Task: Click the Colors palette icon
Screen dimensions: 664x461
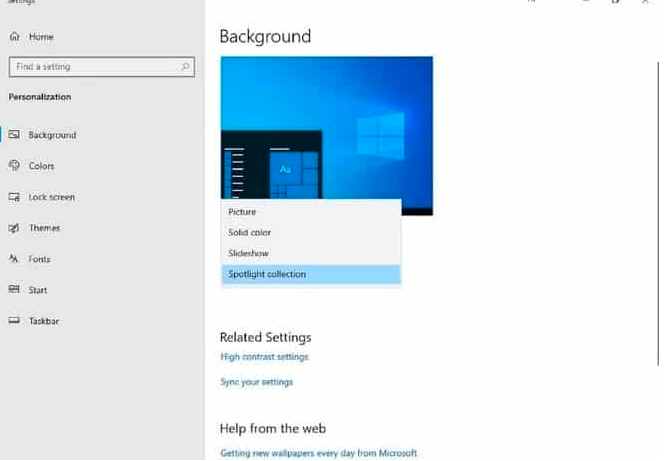Action: click(14, 166)
